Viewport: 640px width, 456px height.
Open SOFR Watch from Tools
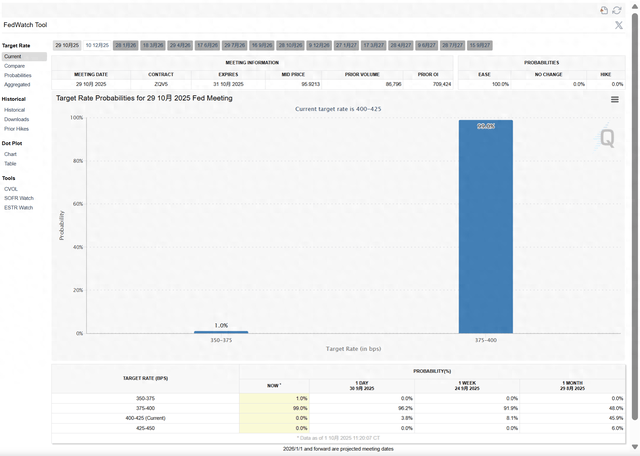click(18, 198)
